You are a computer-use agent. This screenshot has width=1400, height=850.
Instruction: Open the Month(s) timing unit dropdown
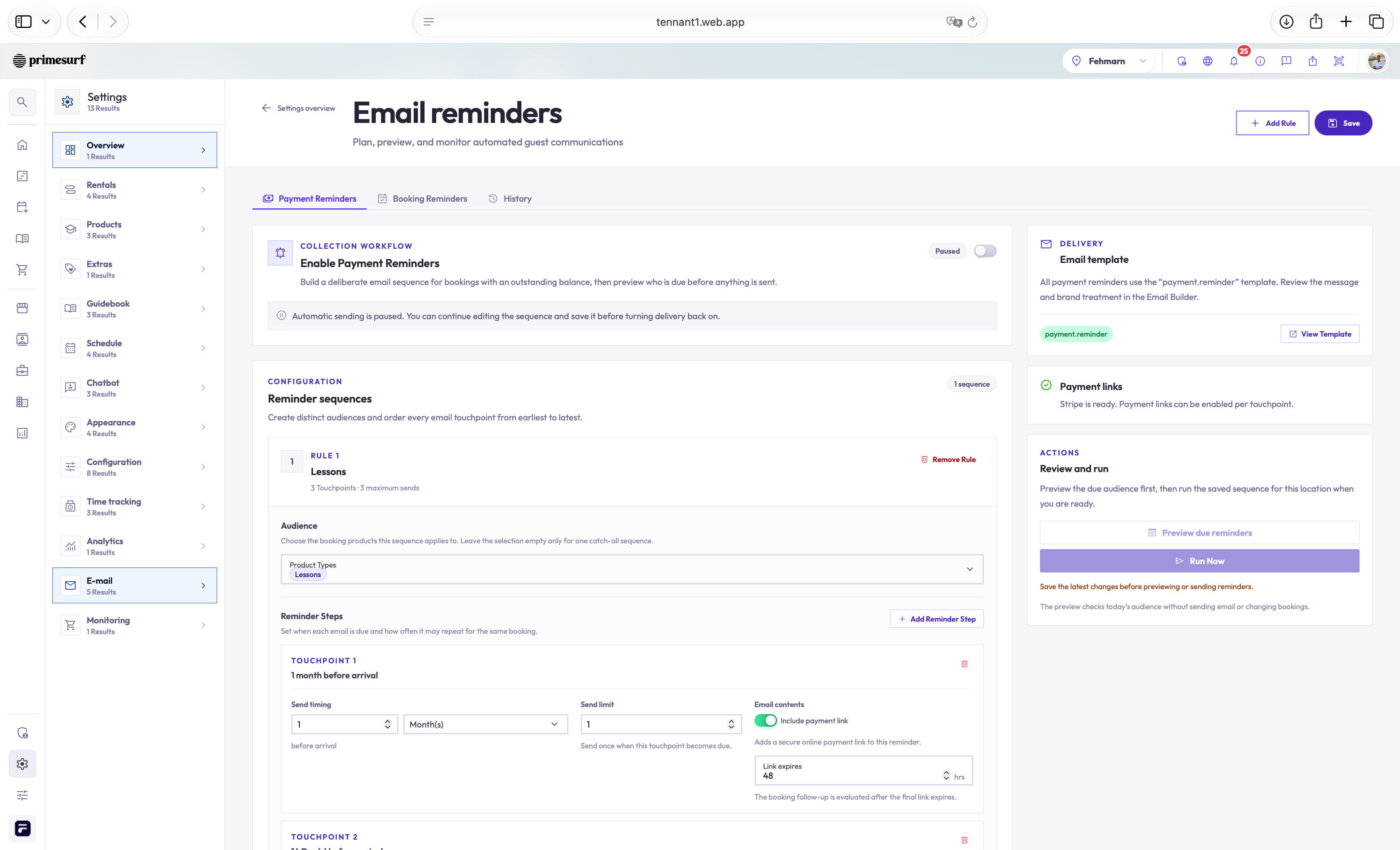[485, 724]
